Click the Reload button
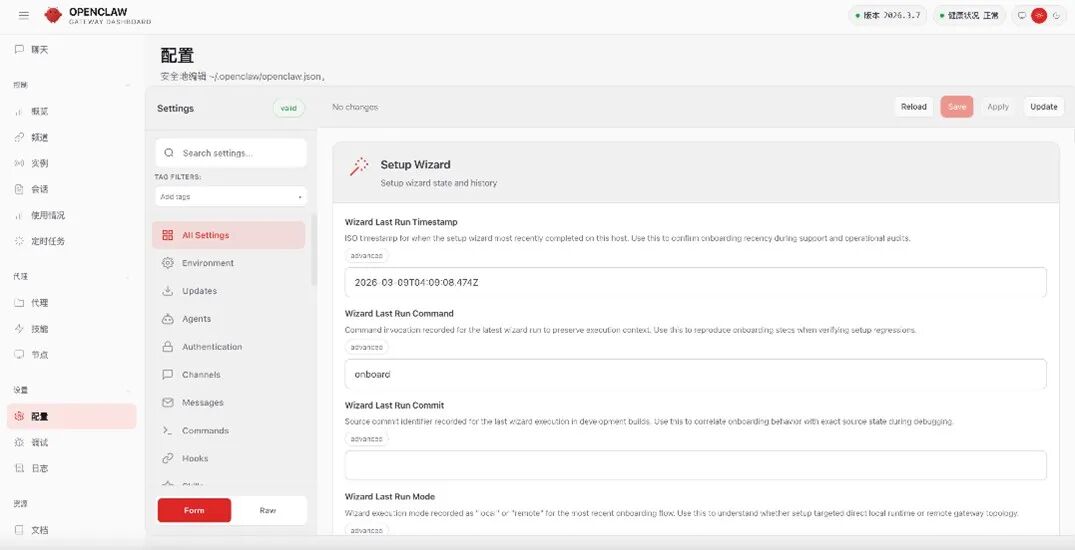Screen dimensions: 1075x550 pos(913,107)
